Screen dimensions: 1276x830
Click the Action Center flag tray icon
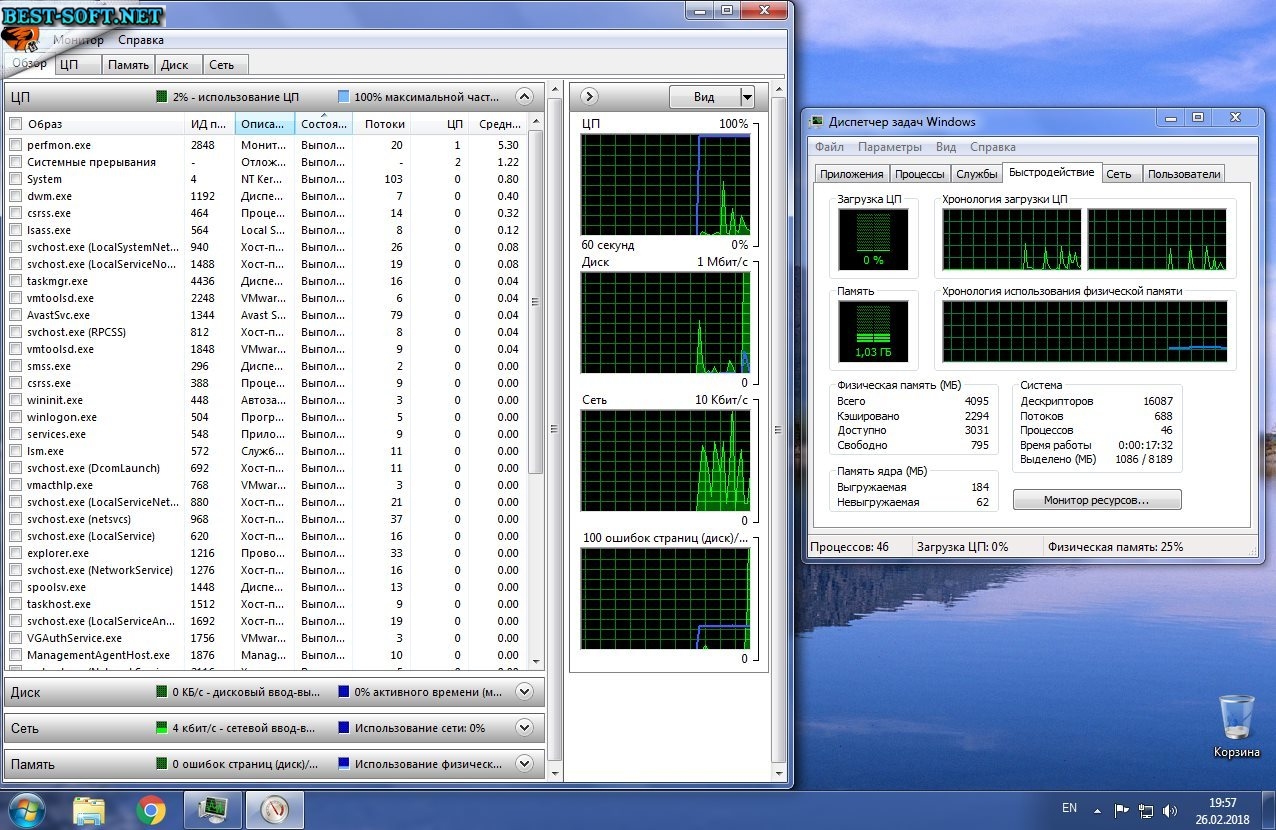coord(1121,809)
